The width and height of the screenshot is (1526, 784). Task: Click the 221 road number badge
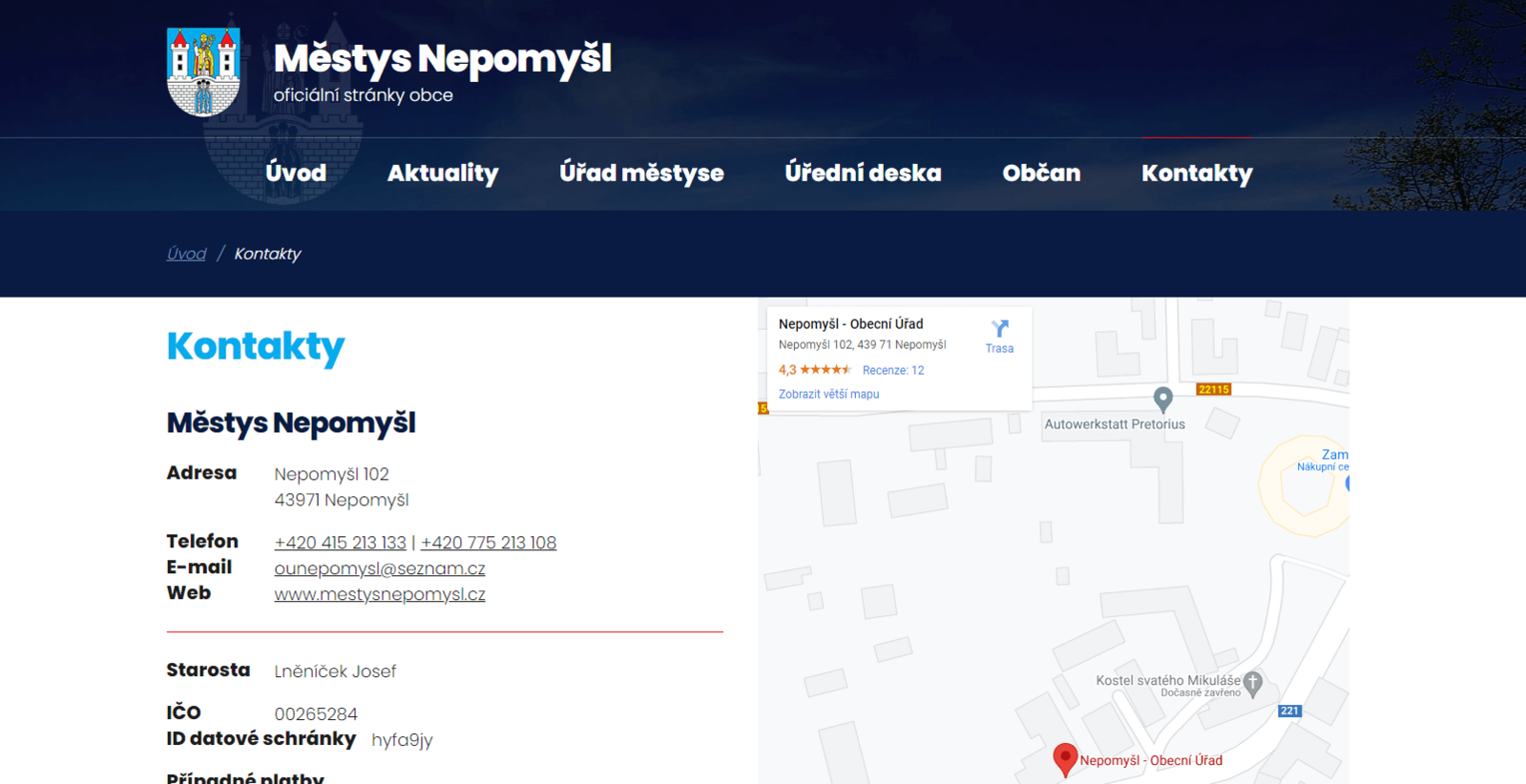tap(1289, 711)
